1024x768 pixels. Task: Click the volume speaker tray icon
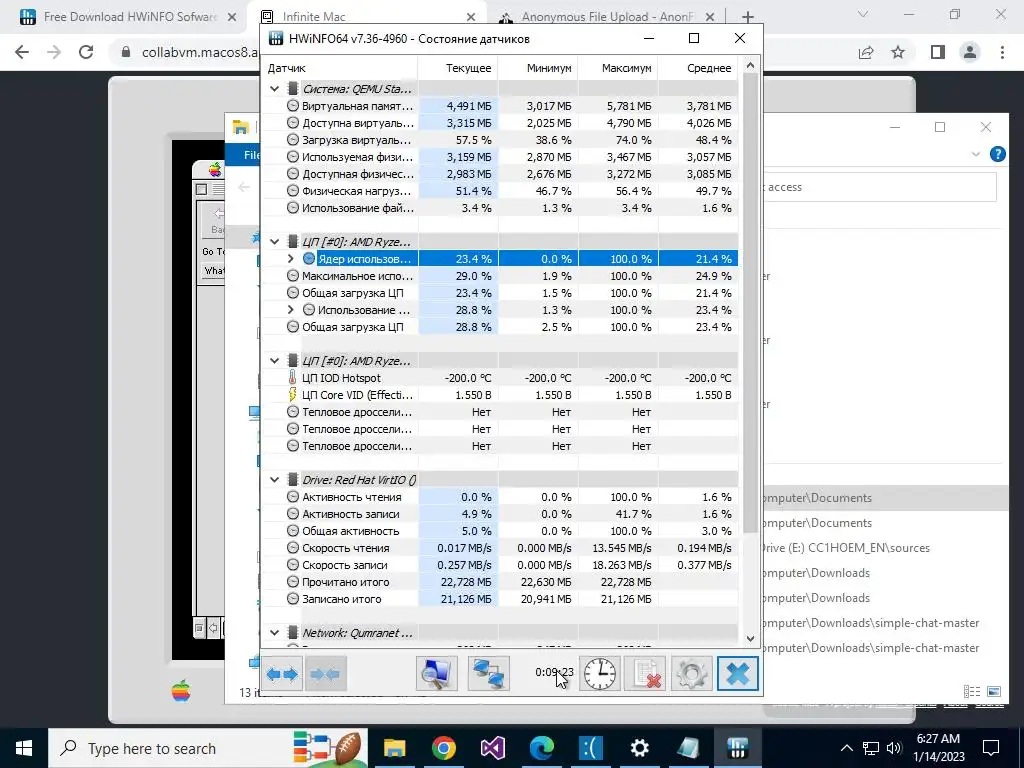click(894, 748)
